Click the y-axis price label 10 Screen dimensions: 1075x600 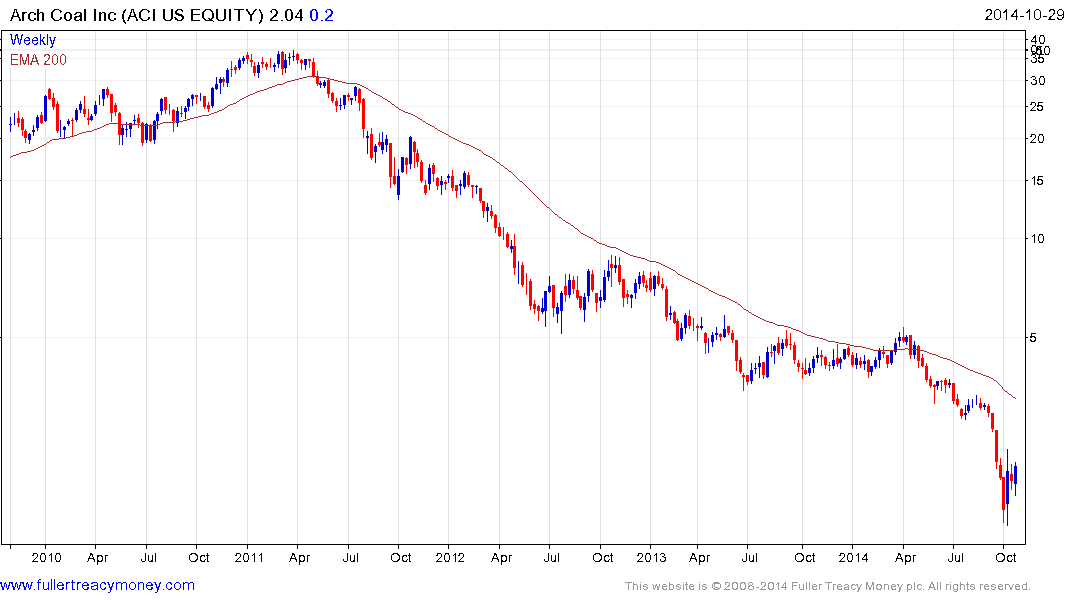pyautogui.click(x=1038, y=239)
